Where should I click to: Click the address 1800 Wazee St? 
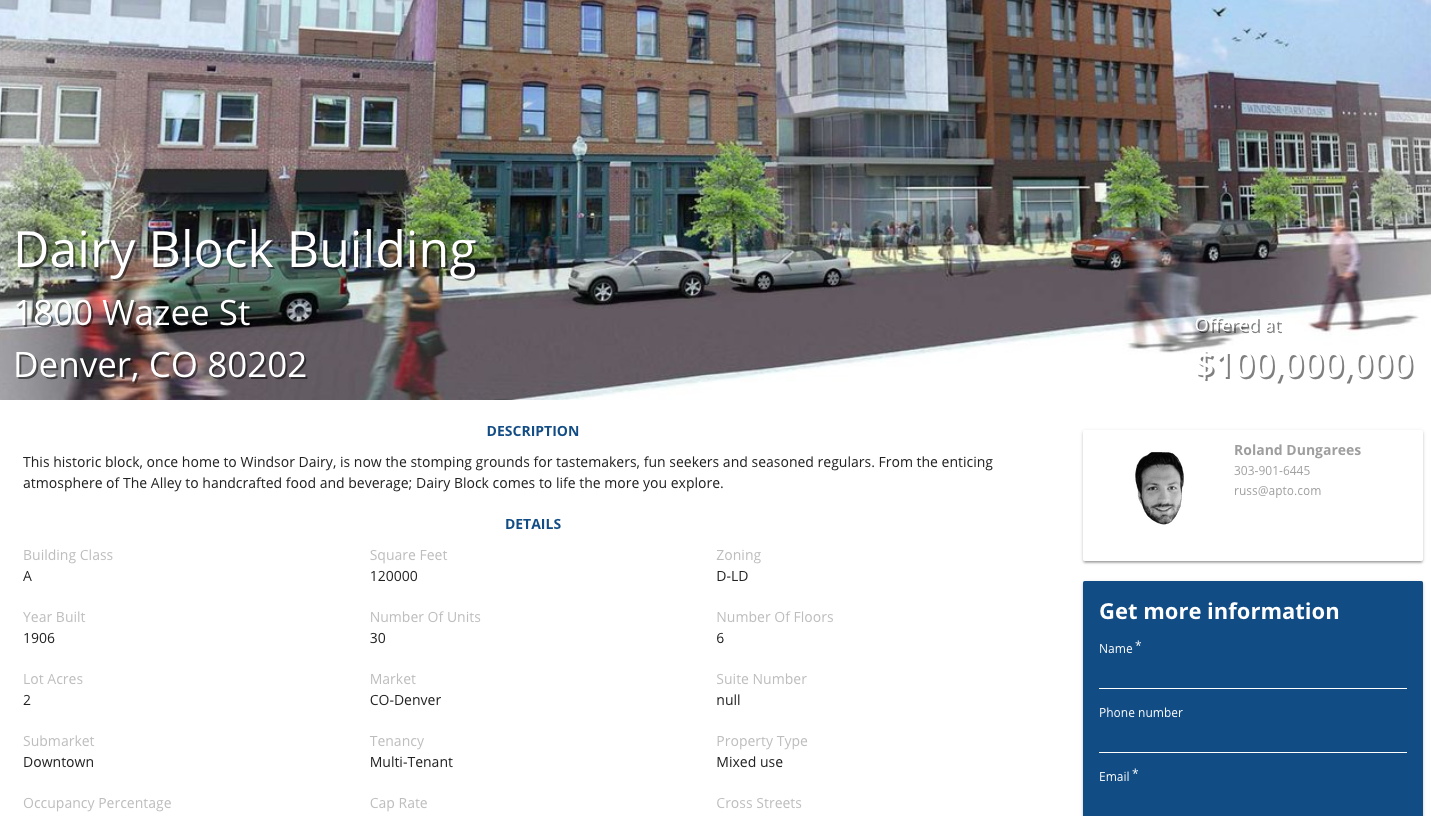[132, 312]
